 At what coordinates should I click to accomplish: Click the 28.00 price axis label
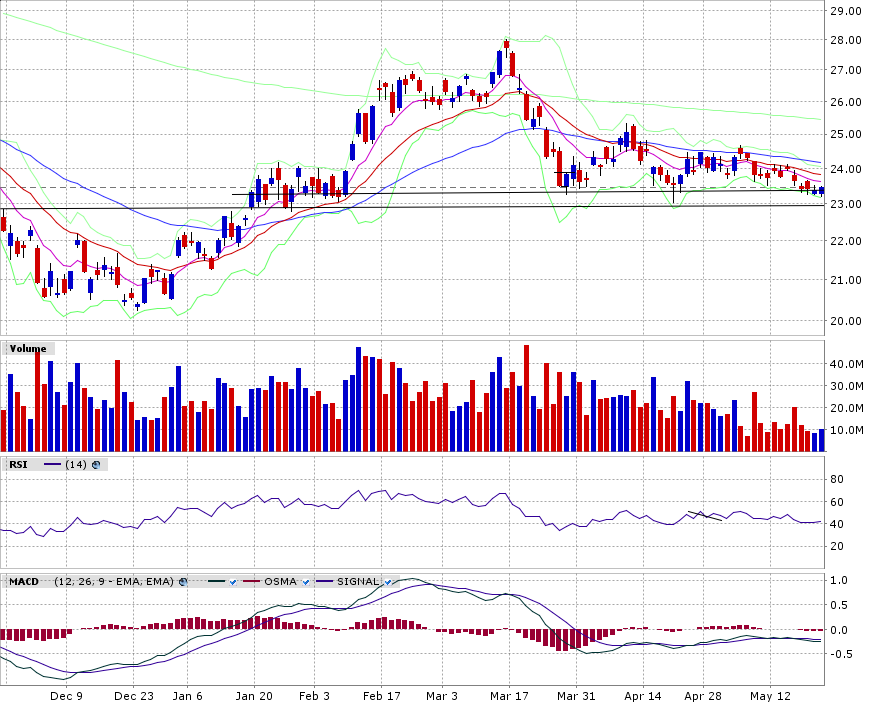(846, 41)
